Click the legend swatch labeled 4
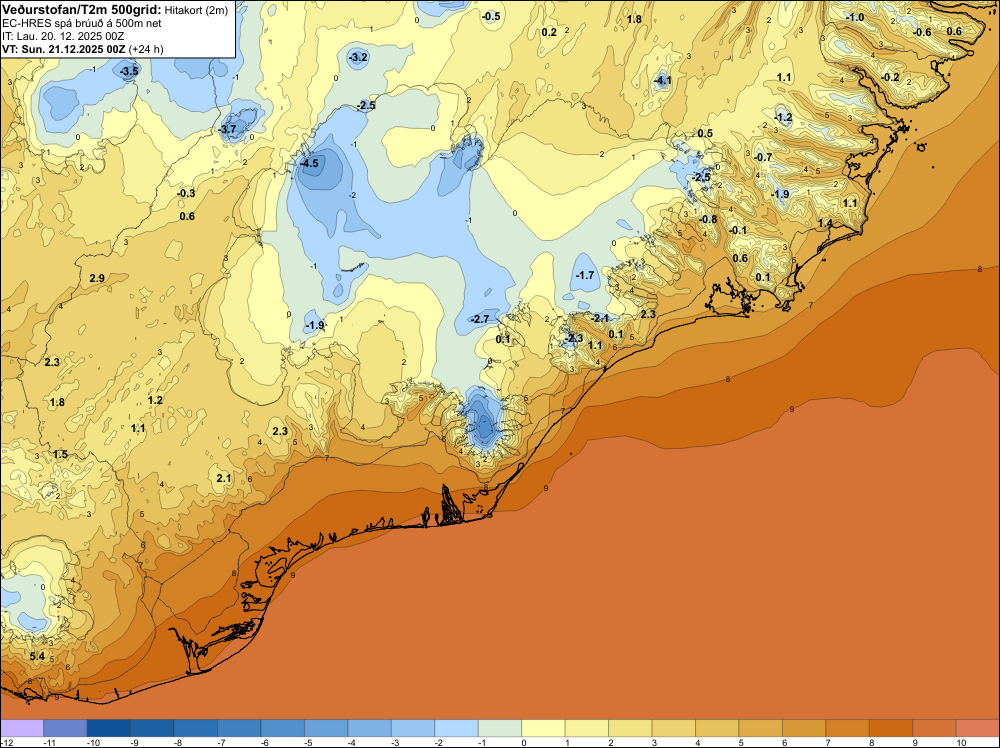 pos(717,728)
